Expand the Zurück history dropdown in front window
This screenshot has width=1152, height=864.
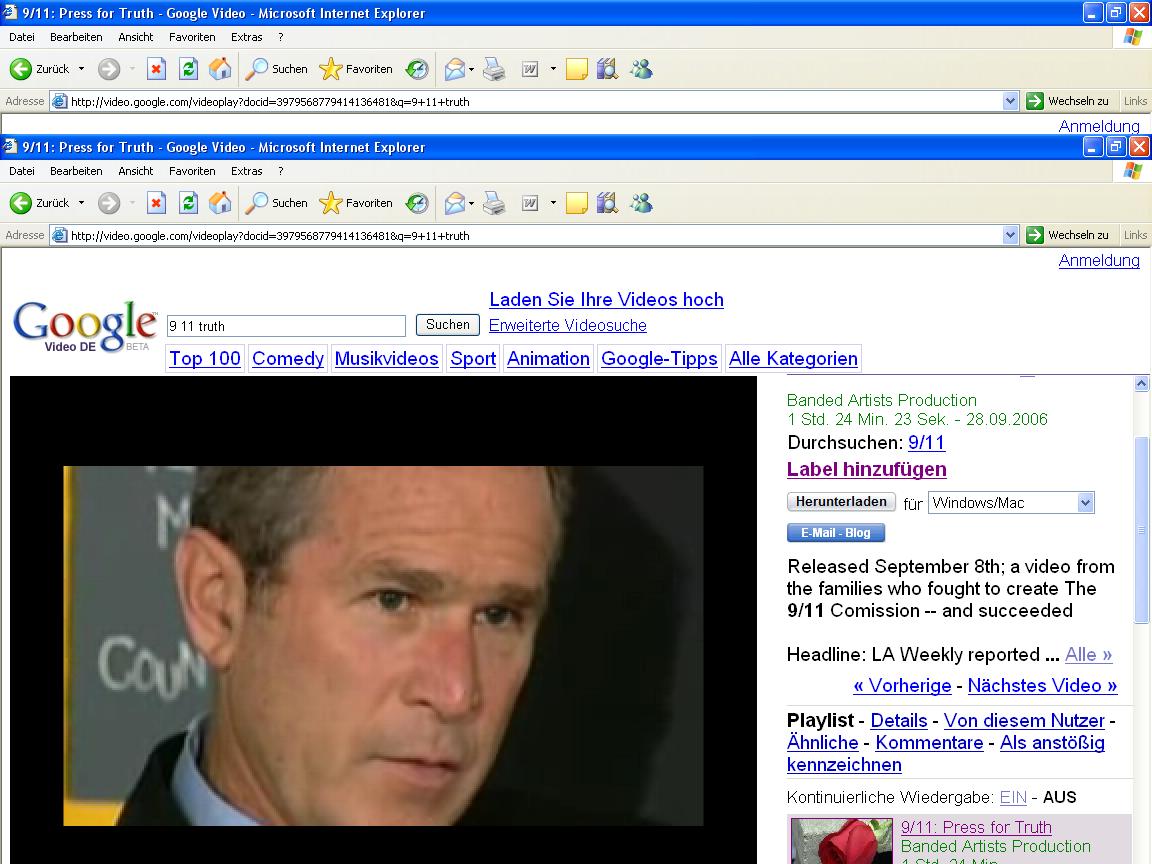tap(82, 203)
